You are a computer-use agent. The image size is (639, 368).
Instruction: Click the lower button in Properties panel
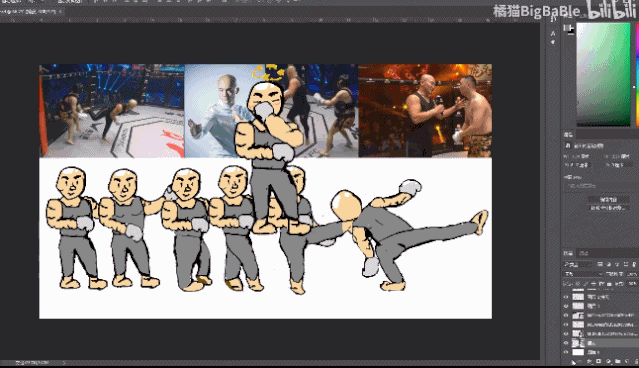pos(608,208)
